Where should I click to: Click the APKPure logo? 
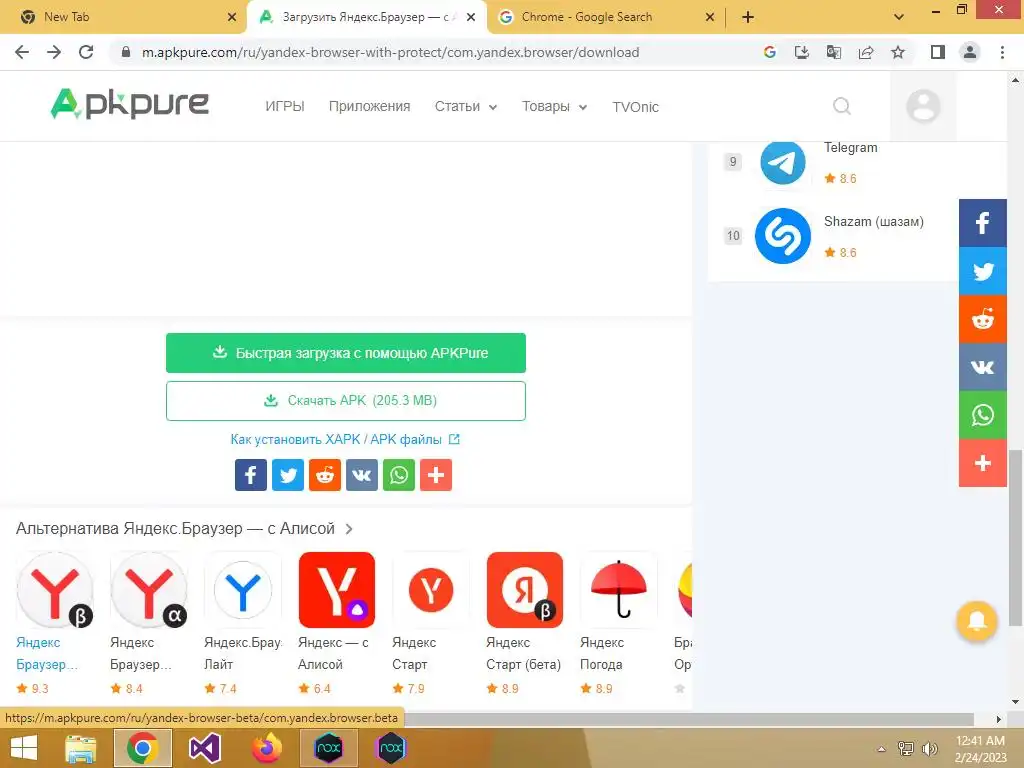[129, 104]
